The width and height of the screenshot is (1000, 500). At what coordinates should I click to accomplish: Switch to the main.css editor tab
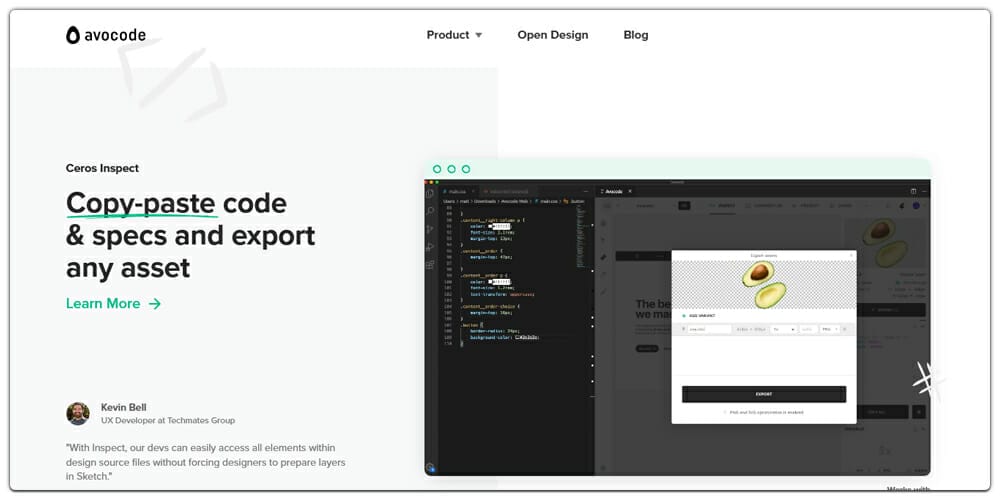(457, 191)
